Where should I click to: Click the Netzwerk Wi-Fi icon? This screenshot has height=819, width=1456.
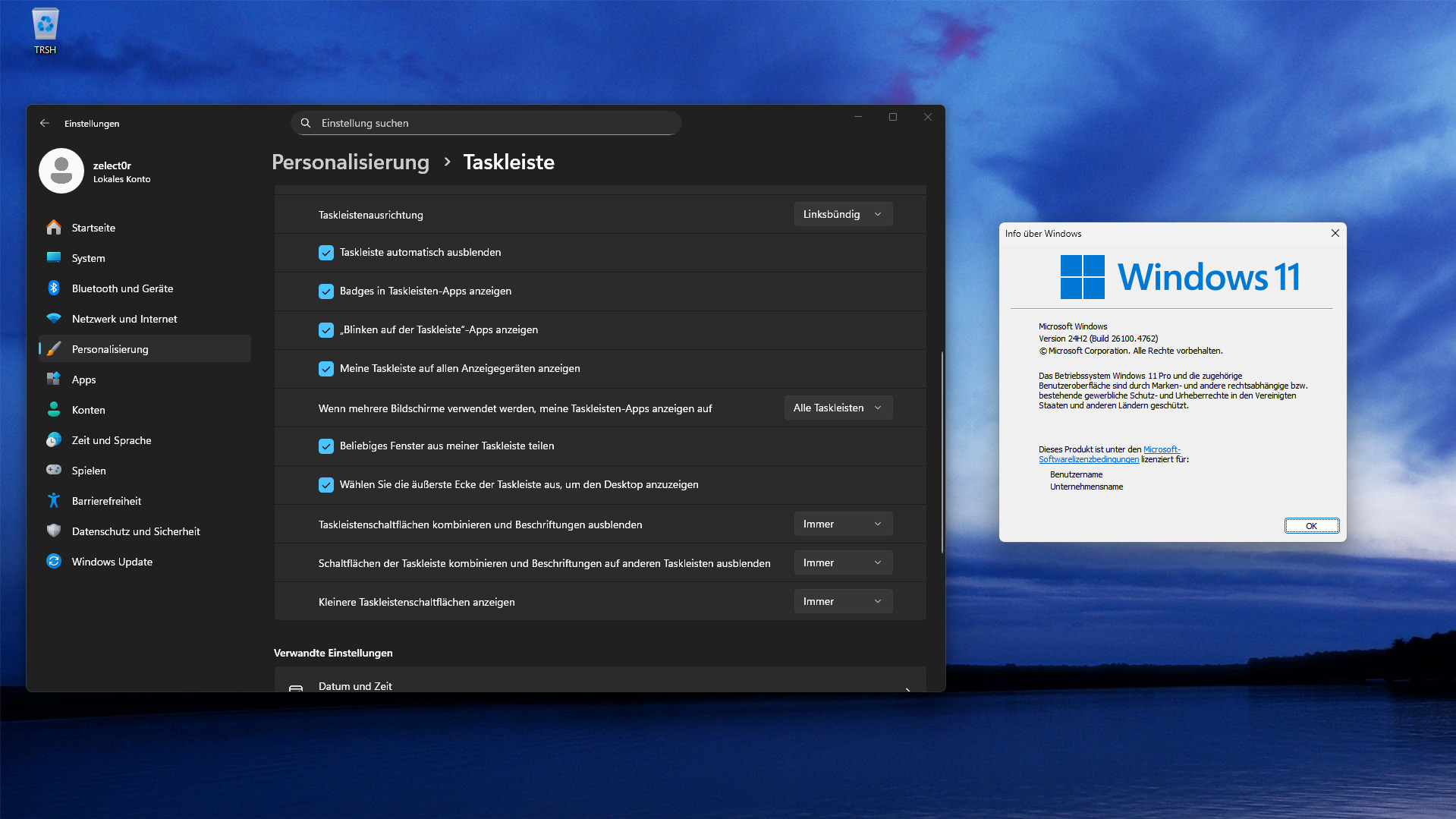click(x=54, y=319)
